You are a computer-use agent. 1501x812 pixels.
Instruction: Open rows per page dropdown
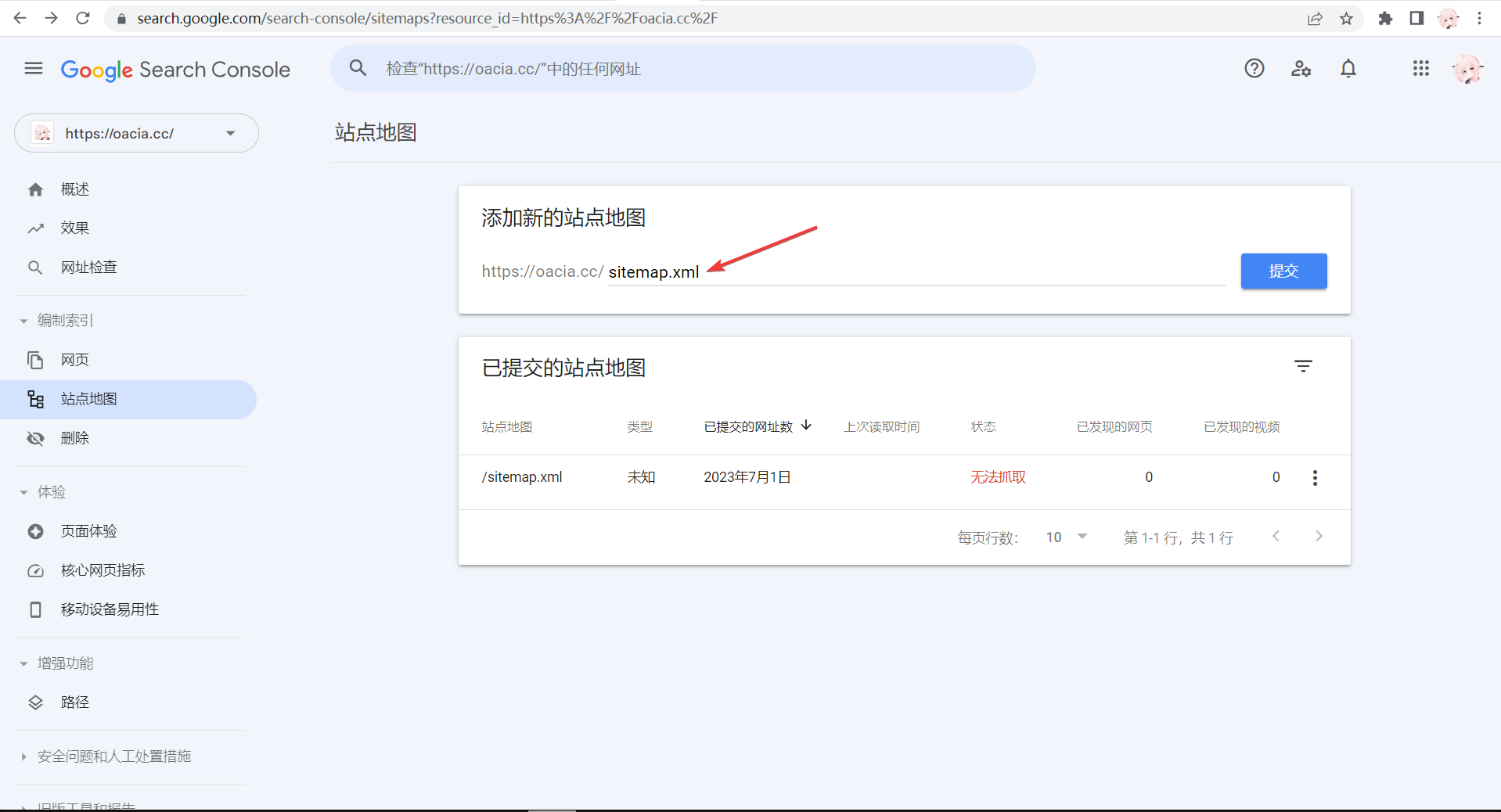[x=1067, y=537]
